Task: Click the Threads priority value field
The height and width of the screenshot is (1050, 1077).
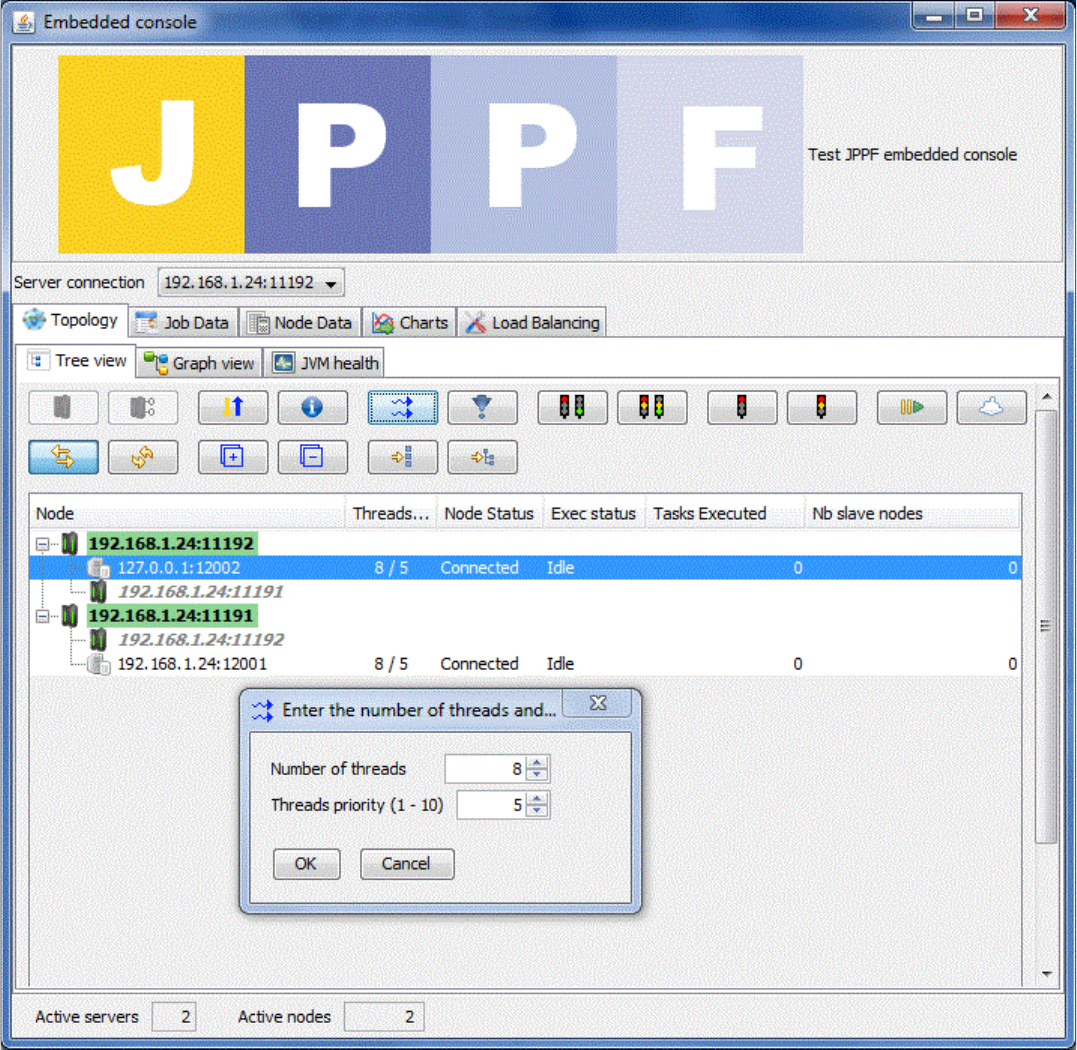Action: coord(492,805)
